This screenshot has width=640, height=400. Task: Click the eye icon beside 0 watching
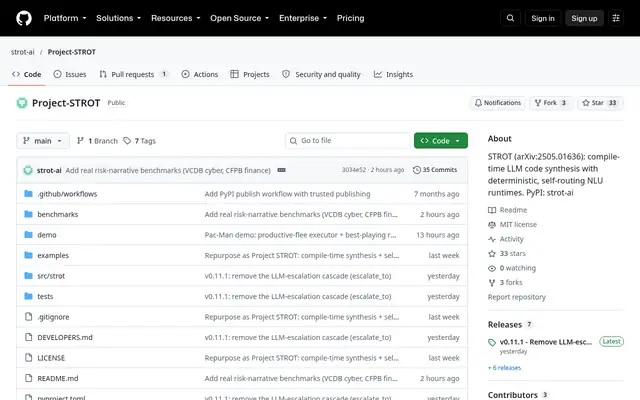tap(492, 268)
